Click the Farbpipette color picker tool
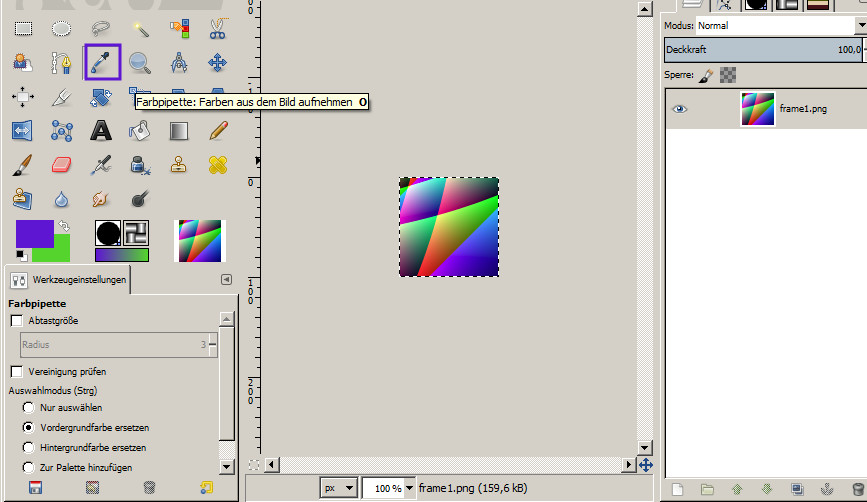Viewport: 867px width, 502px height. (102, 62)
